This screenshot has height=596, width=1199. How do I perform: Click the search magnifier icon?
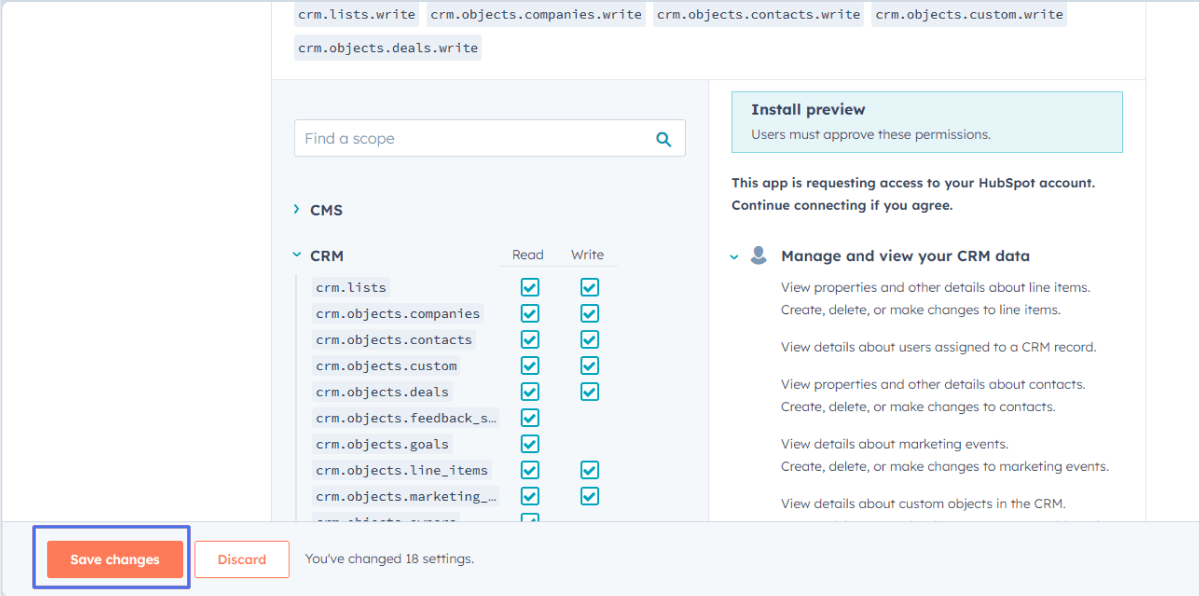[x=663, y=138]
